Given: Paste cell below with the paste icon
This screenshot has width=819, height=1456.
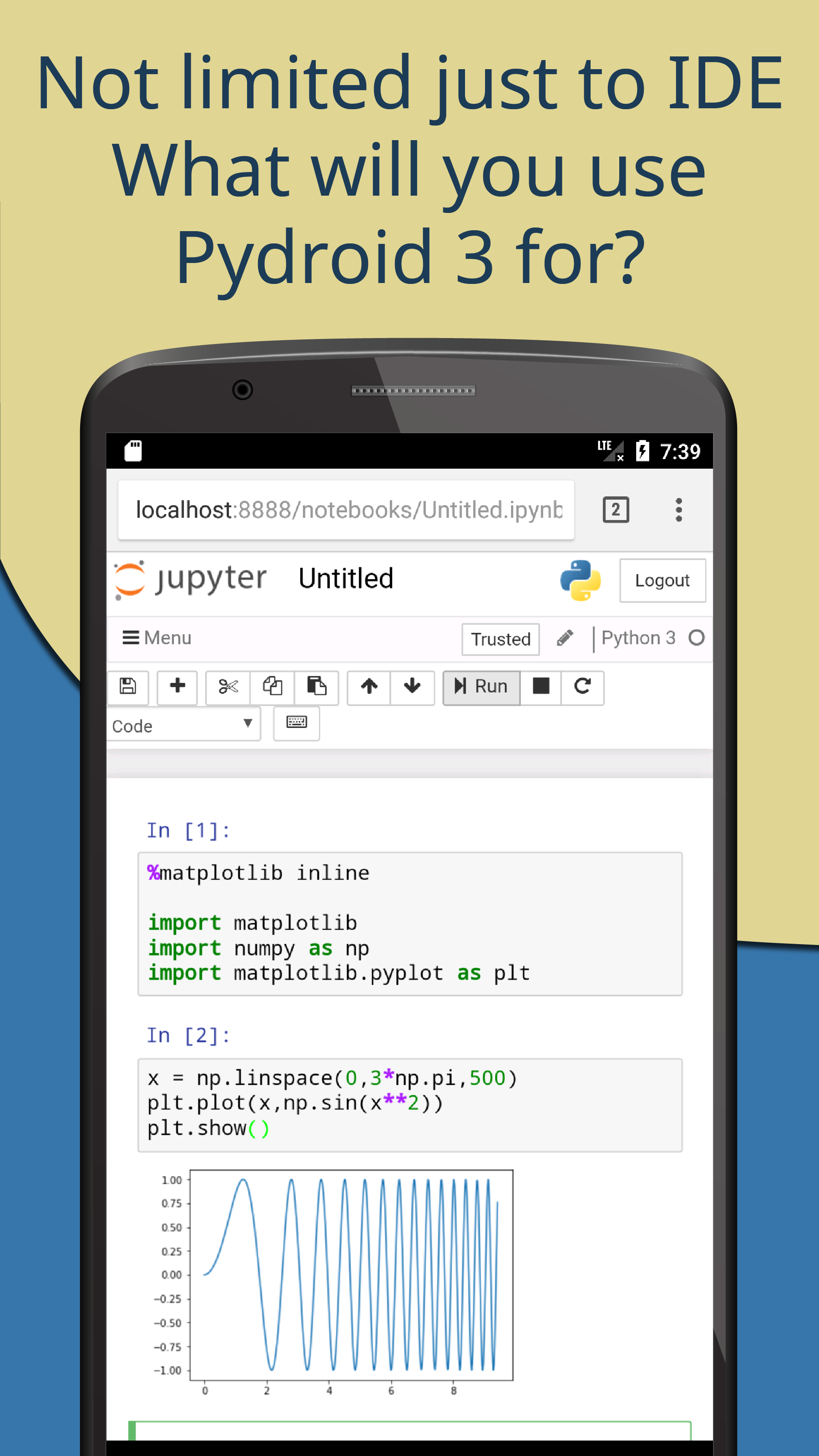Looking at the screenshot, I should pyautogui.click(x=317, y=688).
